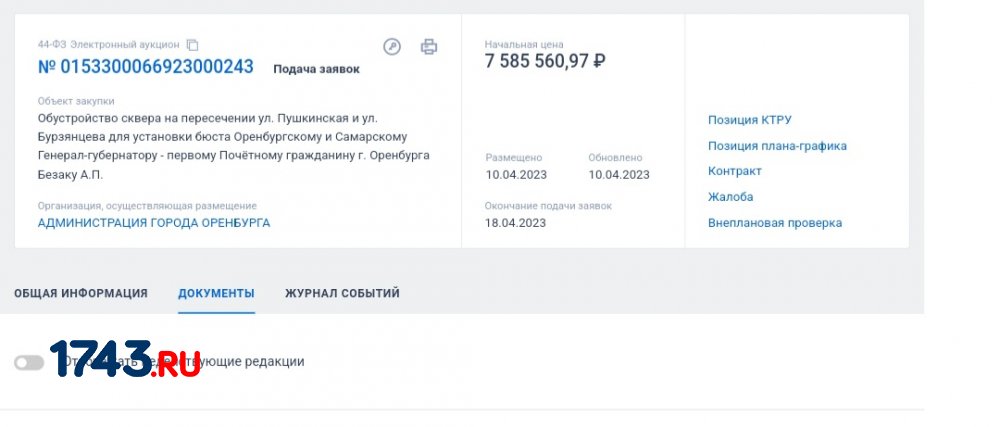Open Внеплановая проверка link
The height and width of the screenshot is (427, 1000).
tap(774, 223)
